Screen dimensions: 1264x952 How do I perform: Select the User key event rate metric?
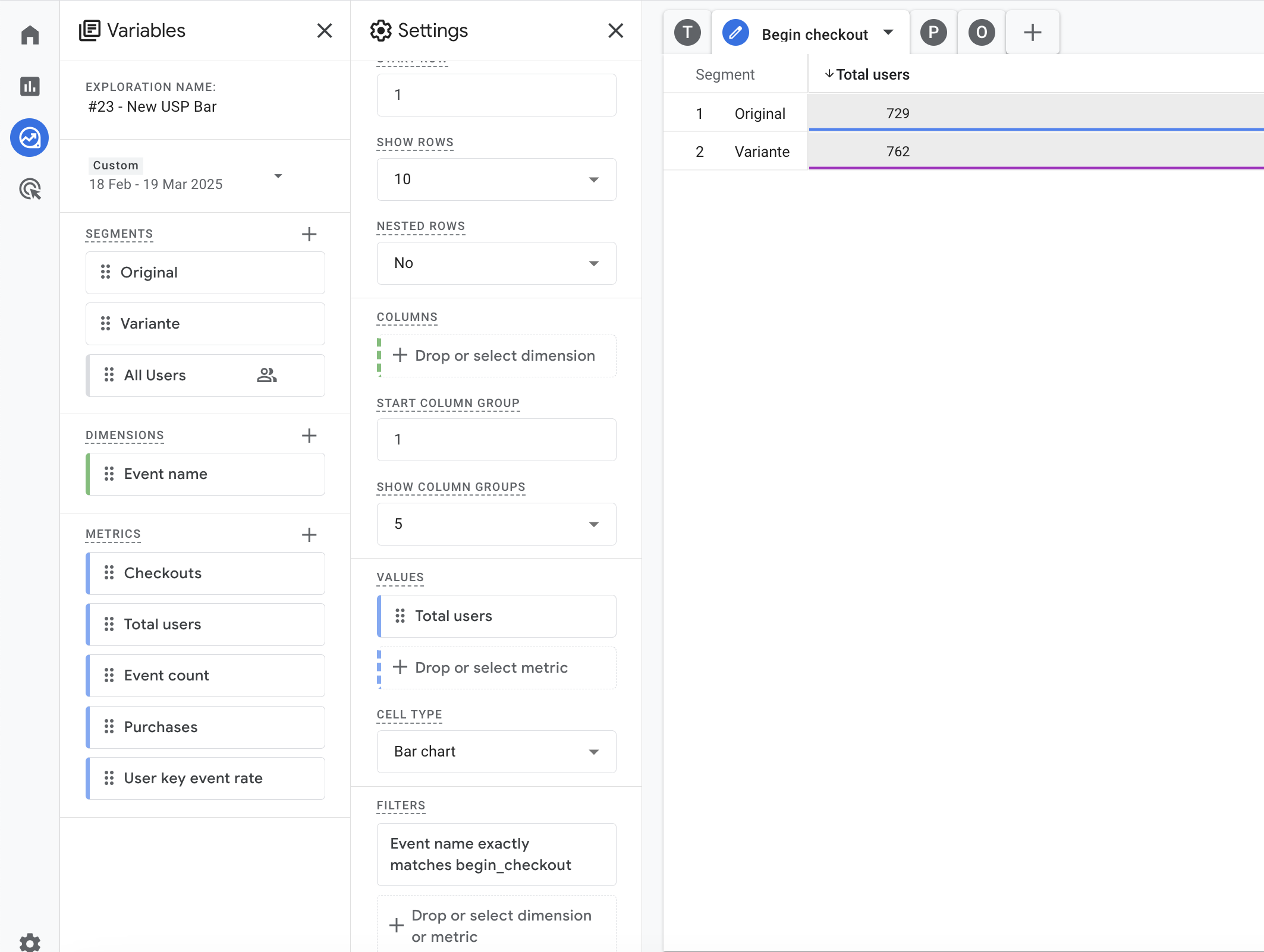pos(205,778)
